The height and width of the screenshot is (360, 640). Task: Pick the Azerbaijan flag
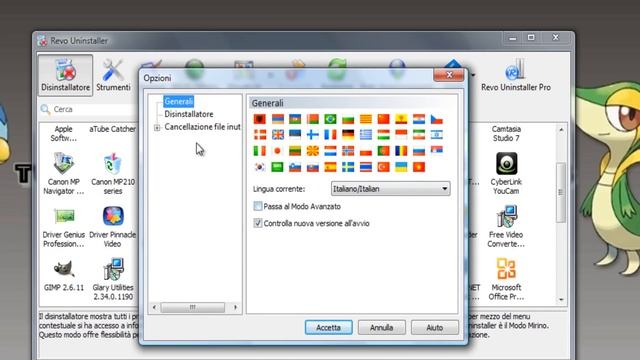pos(295,119)
